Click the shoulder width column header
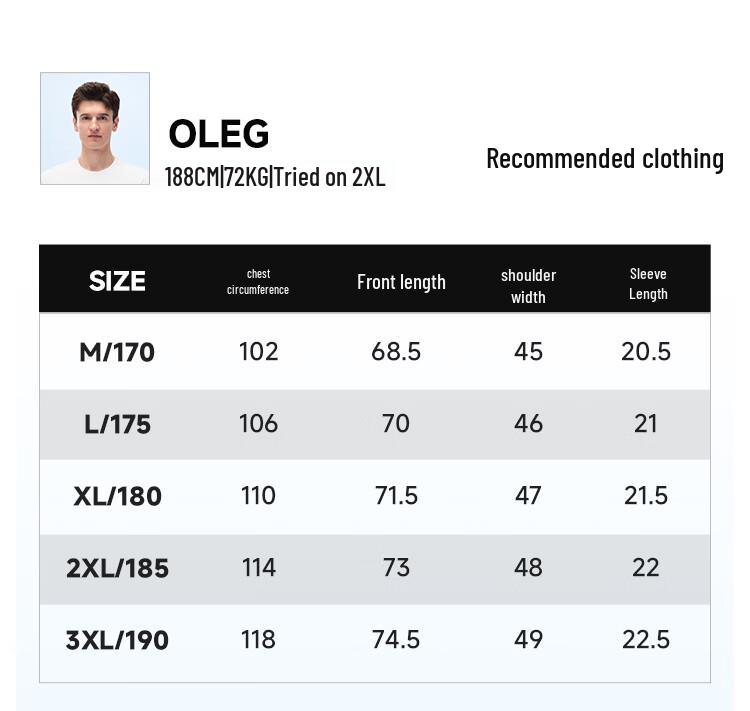Viewport: 750px width, 711px height. [528, 285]
